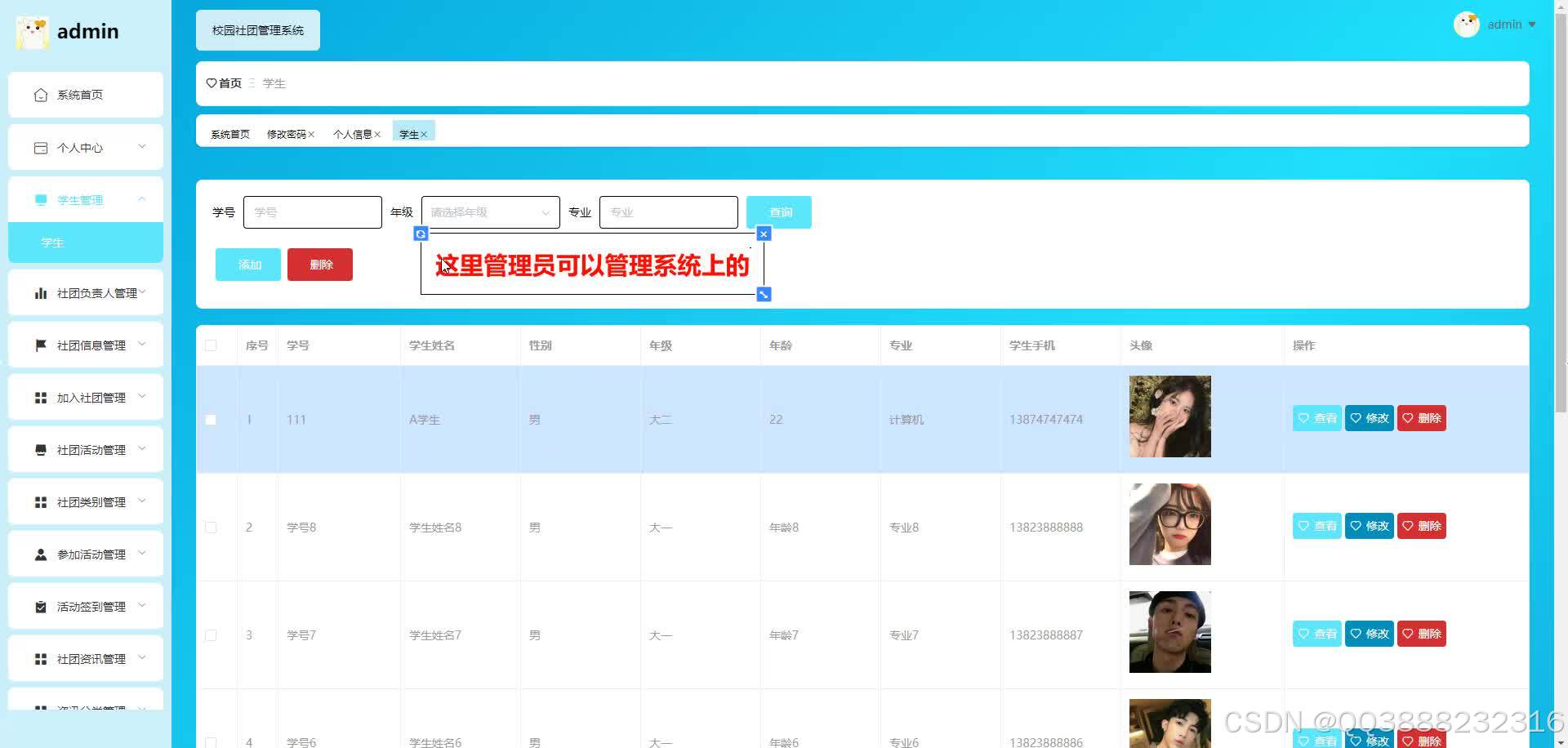The width and height of the screenshot is (1568, 748).
Task: Click the blue close icon on the caption box
Action: [764, 234]
